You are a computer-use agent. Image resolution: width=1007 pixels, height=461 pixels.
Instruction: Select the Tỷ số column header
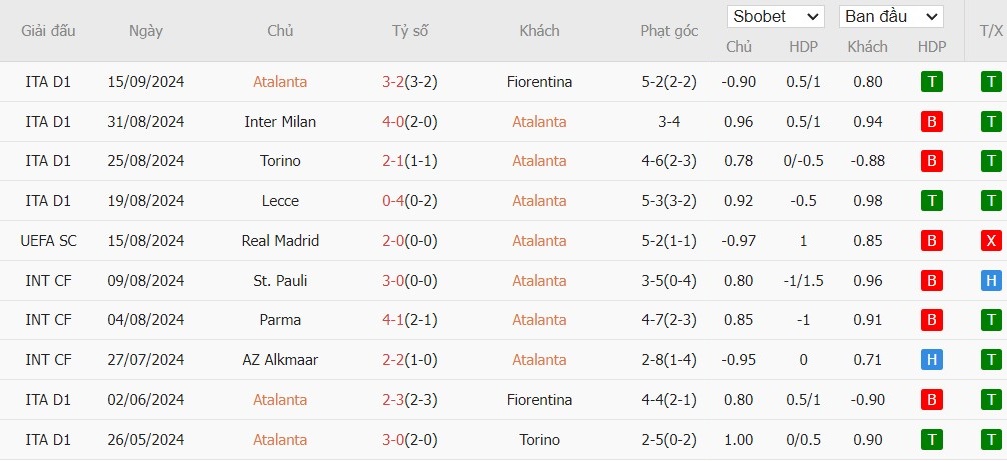click(x=410, y=31)
